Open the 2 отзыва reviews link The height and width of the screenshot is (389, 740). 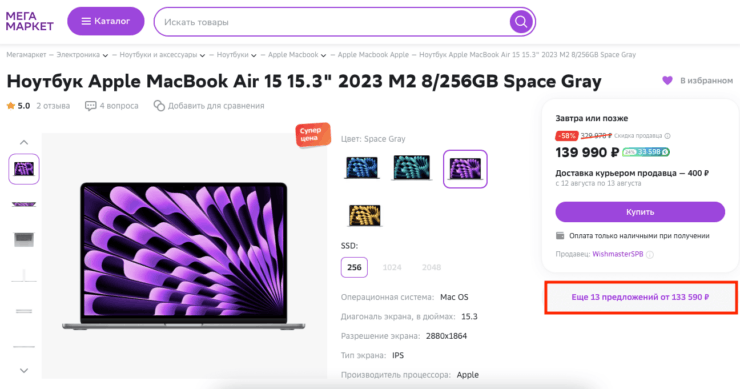(53, 106)
